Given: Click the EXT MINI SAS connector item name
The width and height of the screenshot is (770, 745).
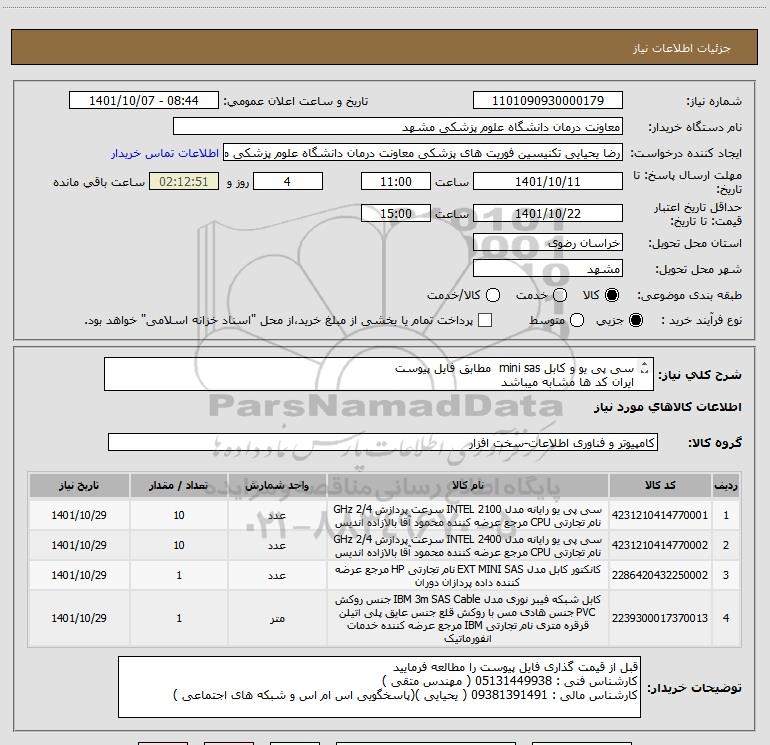Looking at the screenshot, I should 468,576.
